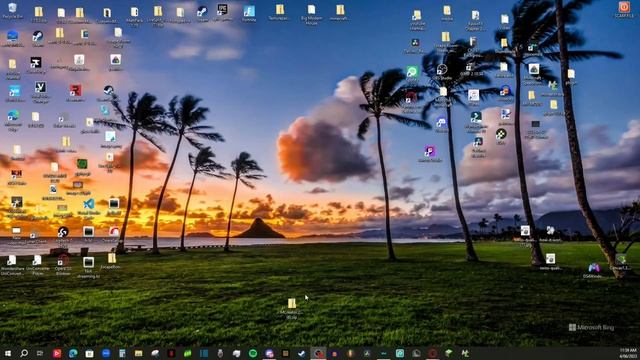Show the taskbar clock and date

pyautogui.click(x=628, y=353)
